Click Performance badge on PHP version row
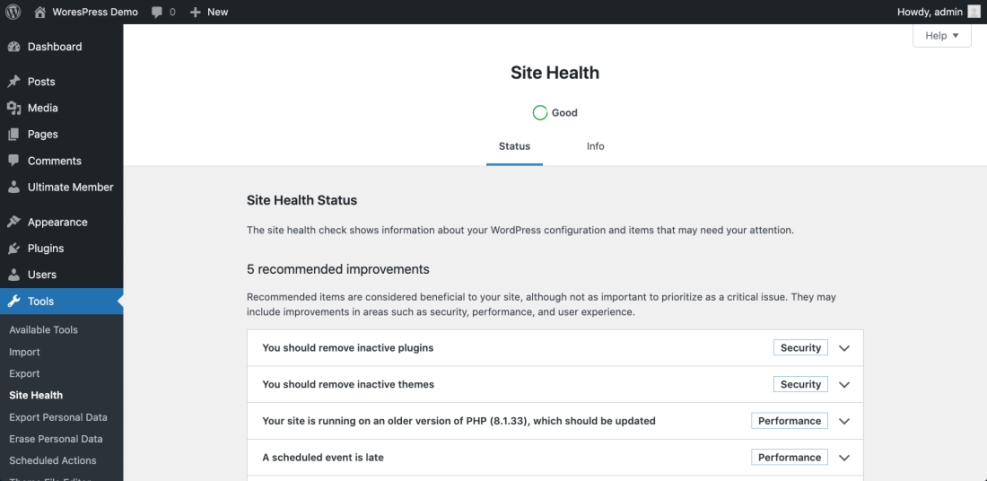Screen dimensions: 987x481 coord(789,421)
